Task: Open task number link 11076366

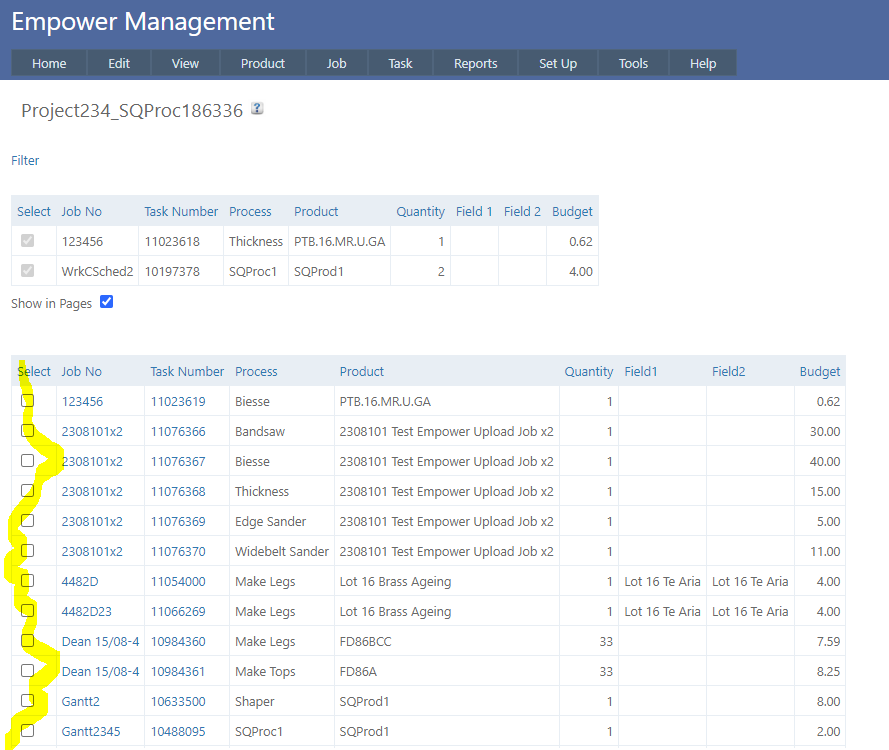Action: tap(178, 431)
